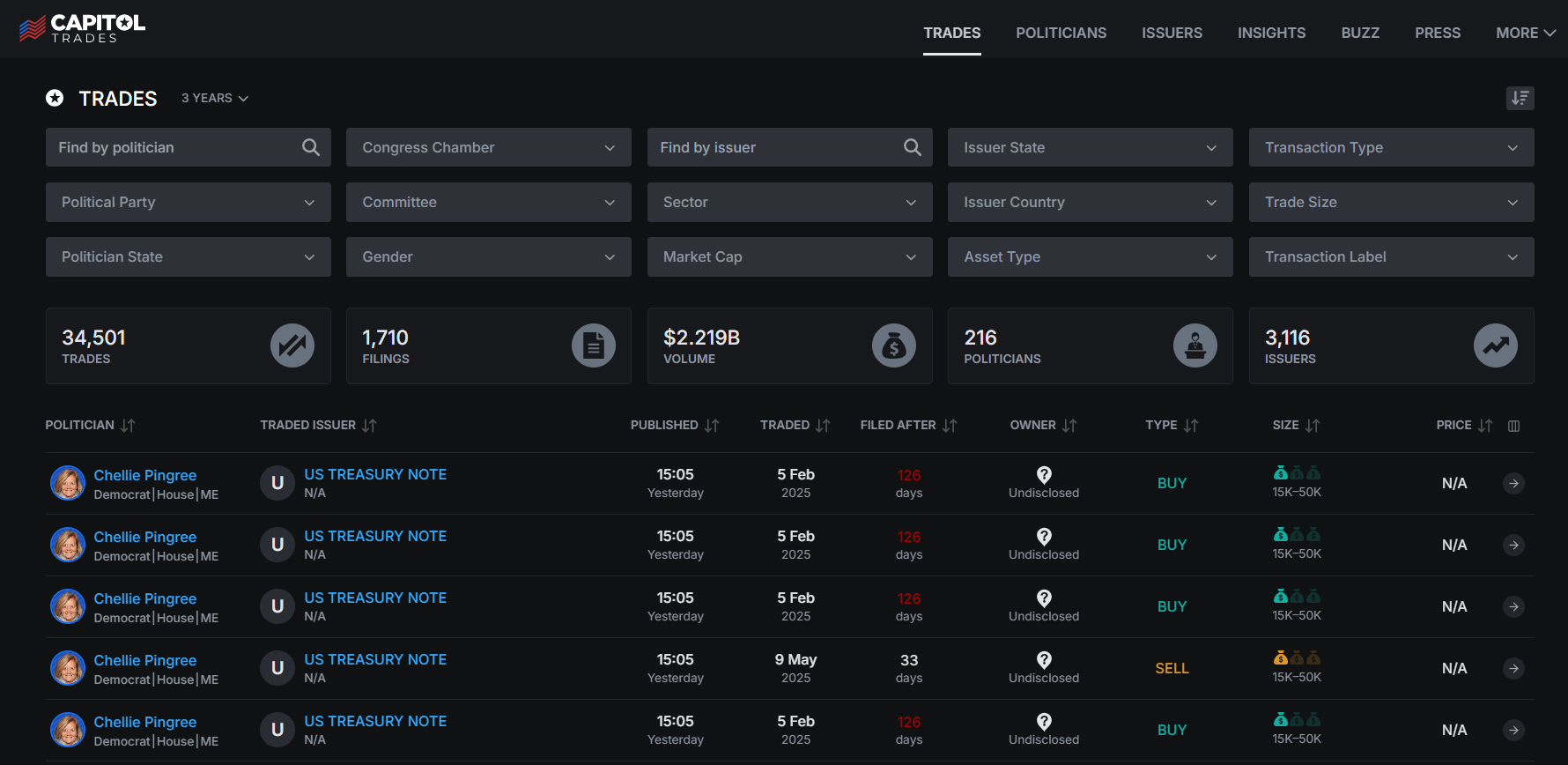Open the 3 YEARS time range dropdown
The height and width of the screenshot is (765, 1568).
pyautogui.click(x=215, y=98)
